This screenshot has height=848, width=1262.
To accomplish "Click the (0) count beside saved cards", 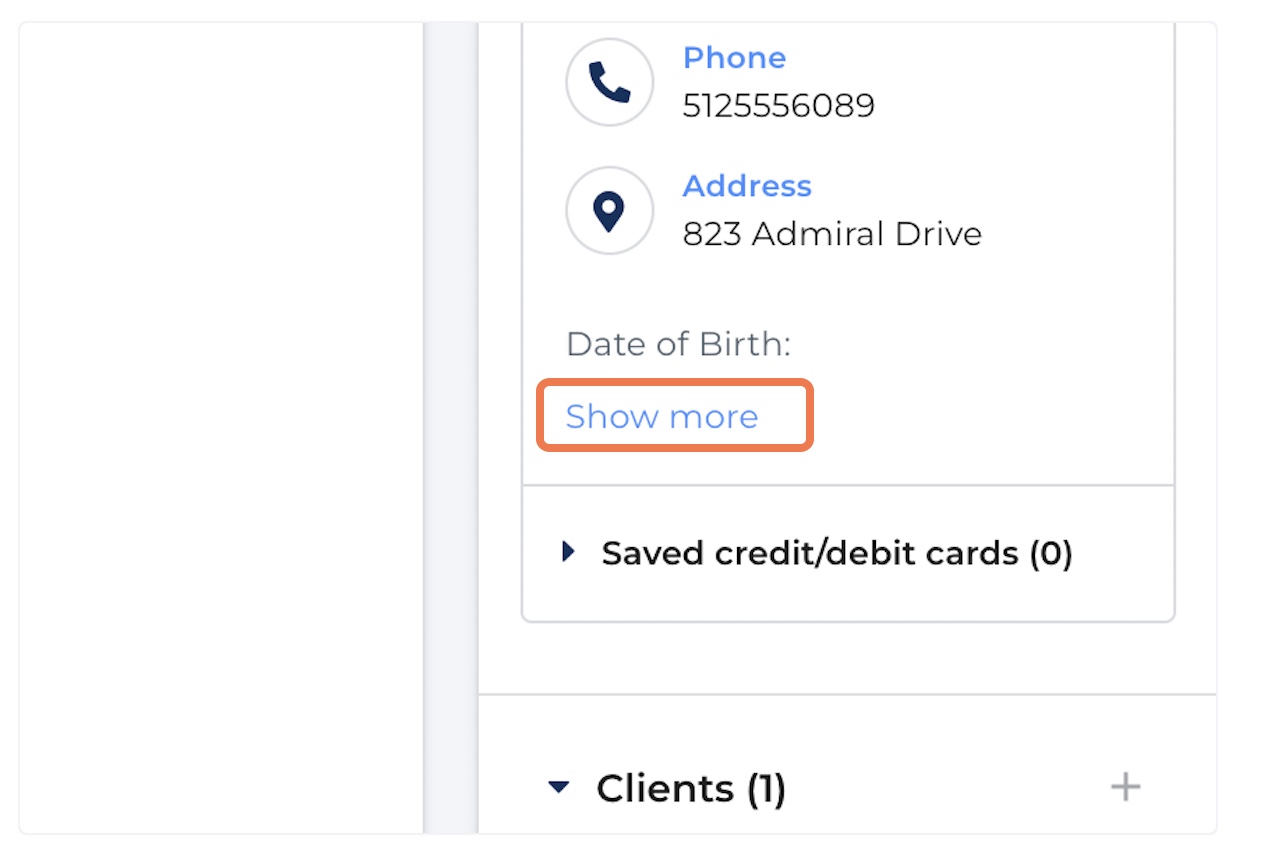I will 1051,553.
